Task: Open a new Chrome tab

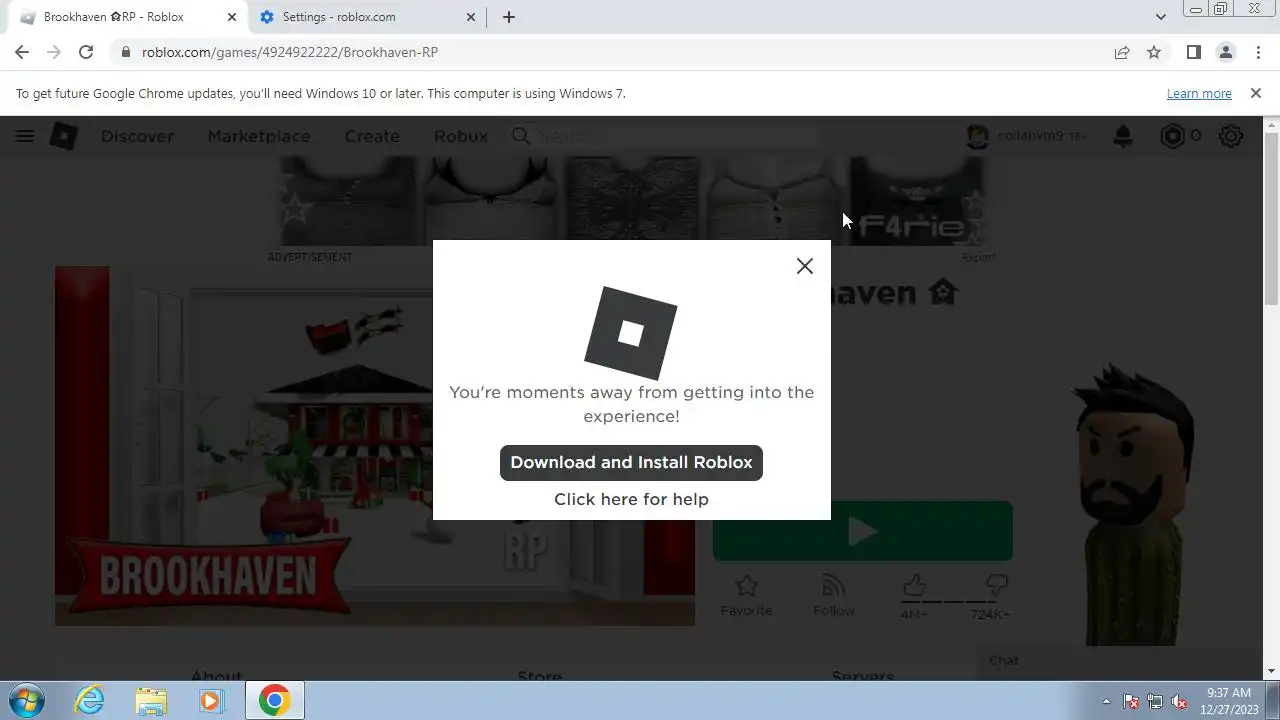Action: (x=509, y=17)
